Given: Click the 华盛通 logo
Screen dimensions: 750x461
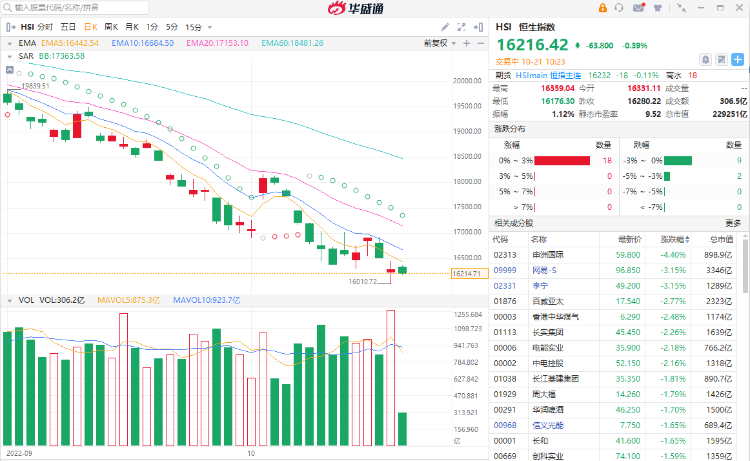Looking at the screenshot, I should 355,8.
